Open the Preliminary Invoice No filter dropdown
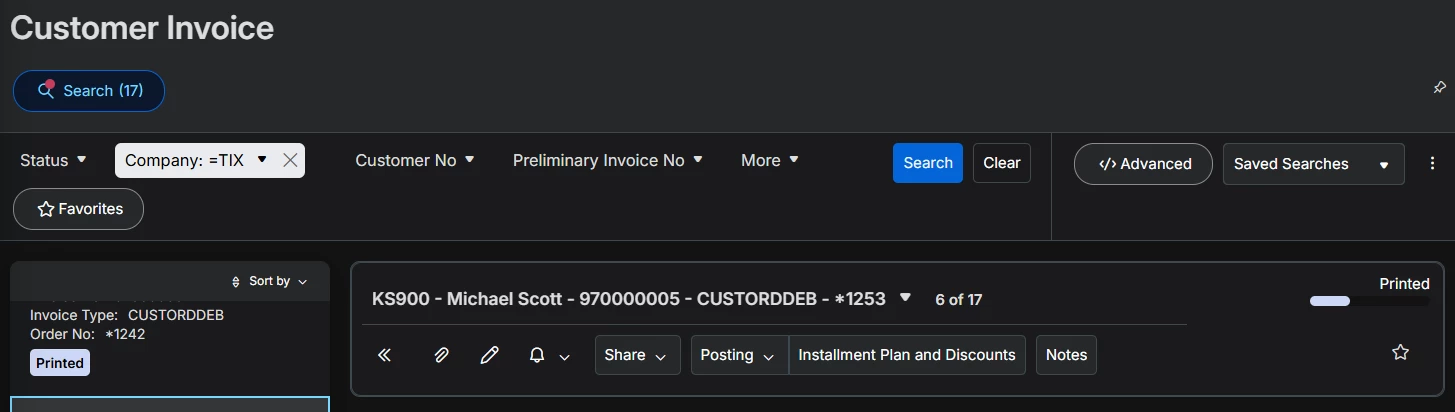This screenshot has height=412, width=1455. 608,160
